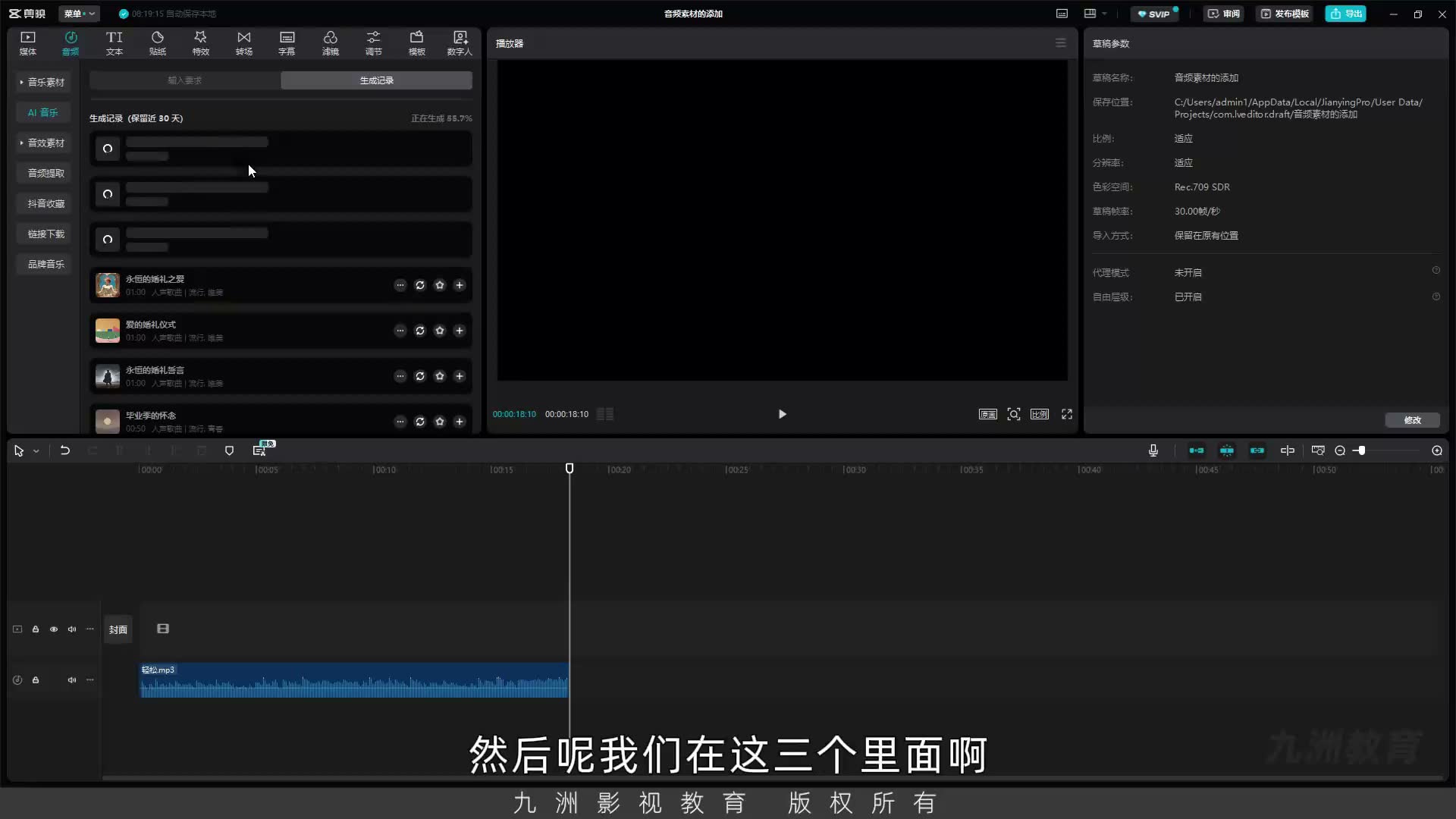Enter fullscreen preview in the player

tap(1067, 414)
